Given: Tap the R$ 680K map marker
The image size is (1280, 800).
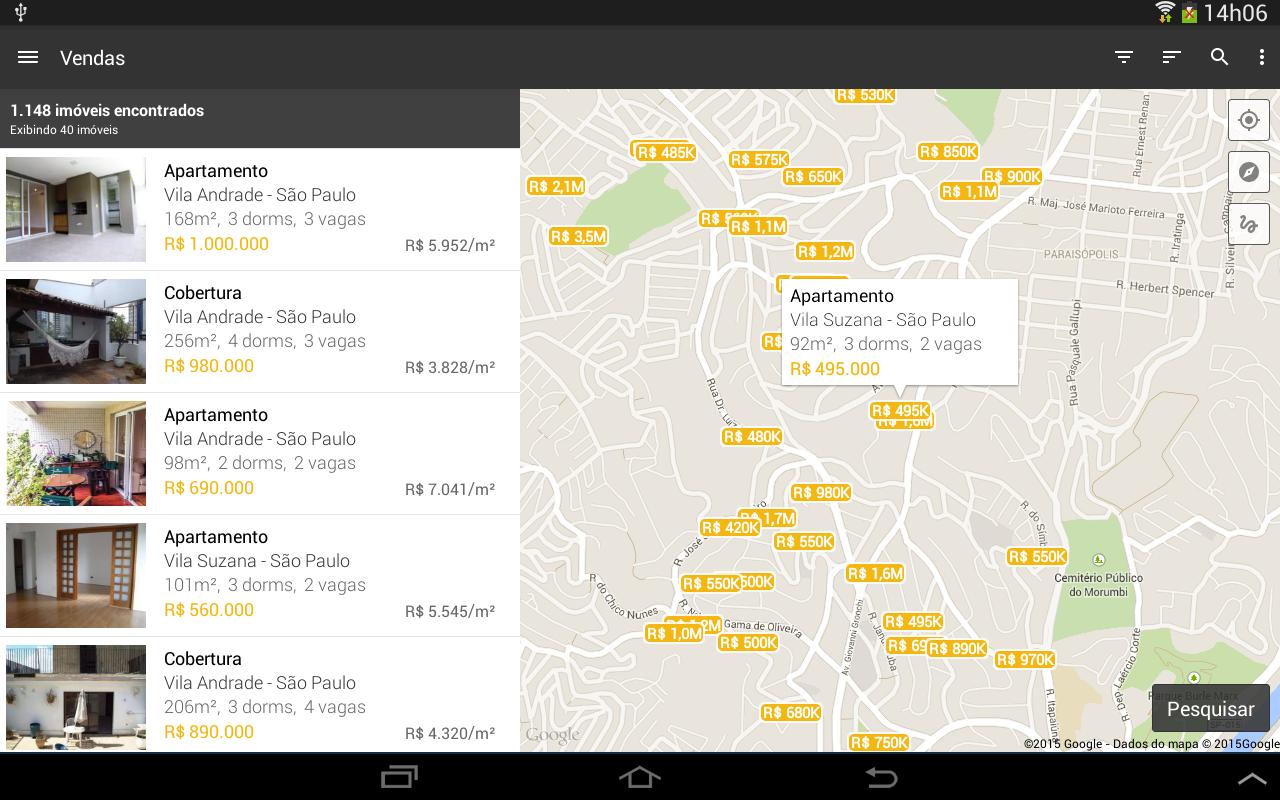Looking at the screenshot, I should coord(791,712).
